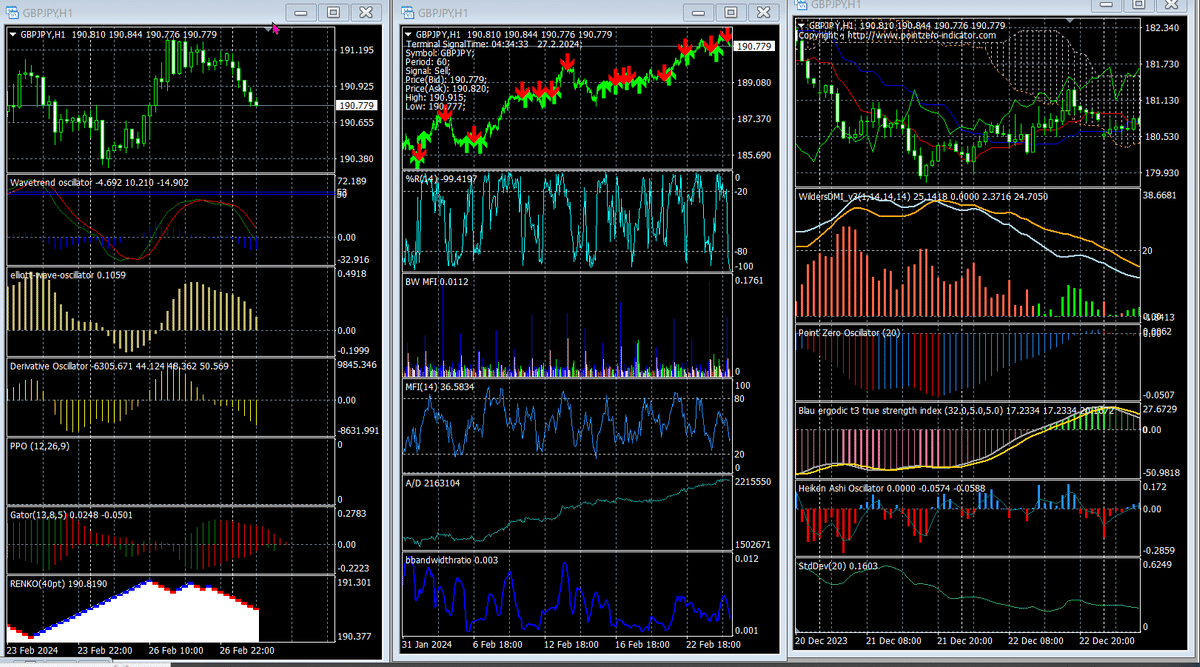Maximize the left GBPJPY,H1 chart window
This screenshot has height=667, width=1200.
pyautogui.click(x=335, y=13)
